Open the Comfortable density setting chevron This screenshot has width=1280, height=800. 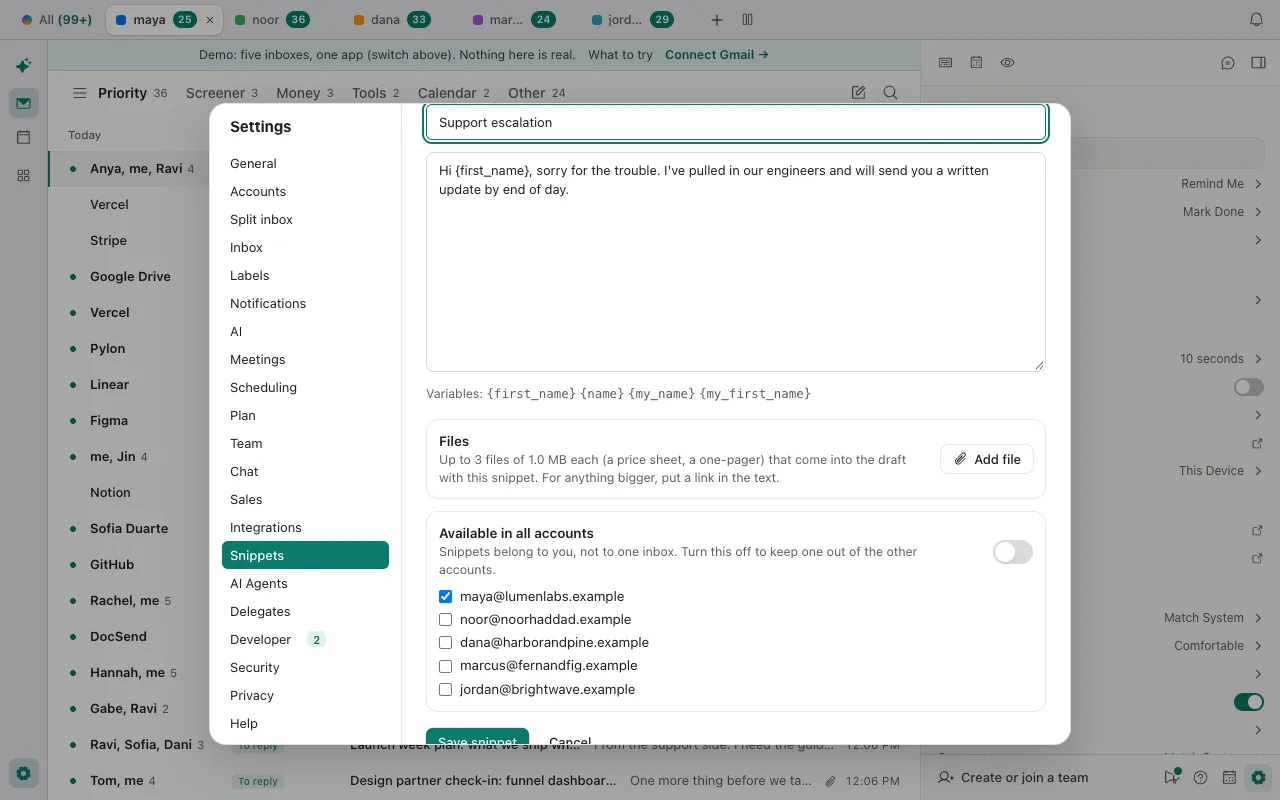[x=1258, y=646]
